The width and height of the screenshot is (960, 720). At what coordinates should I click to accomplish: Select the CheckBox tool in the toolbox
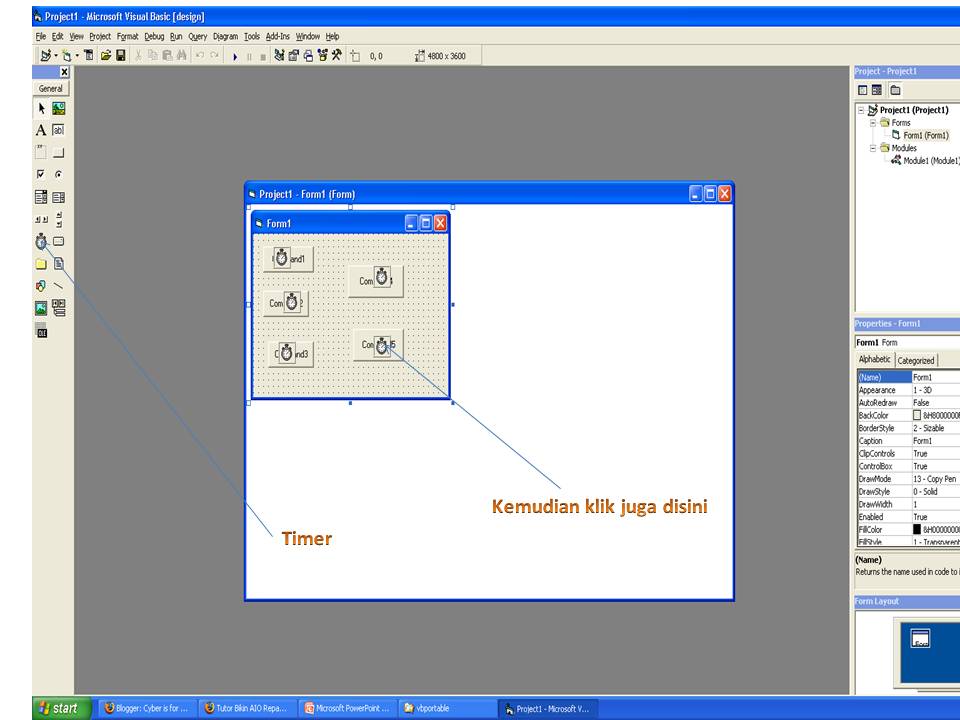point(41,174)
